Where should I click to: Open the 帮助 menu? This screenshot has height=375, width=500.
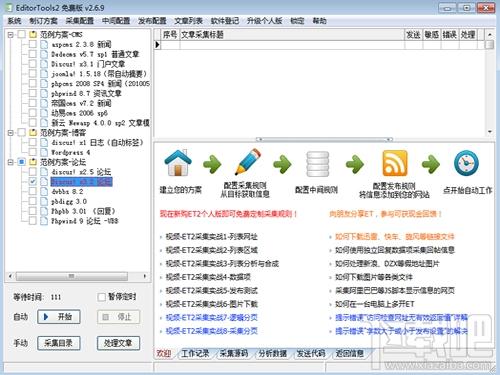point(319,21)
